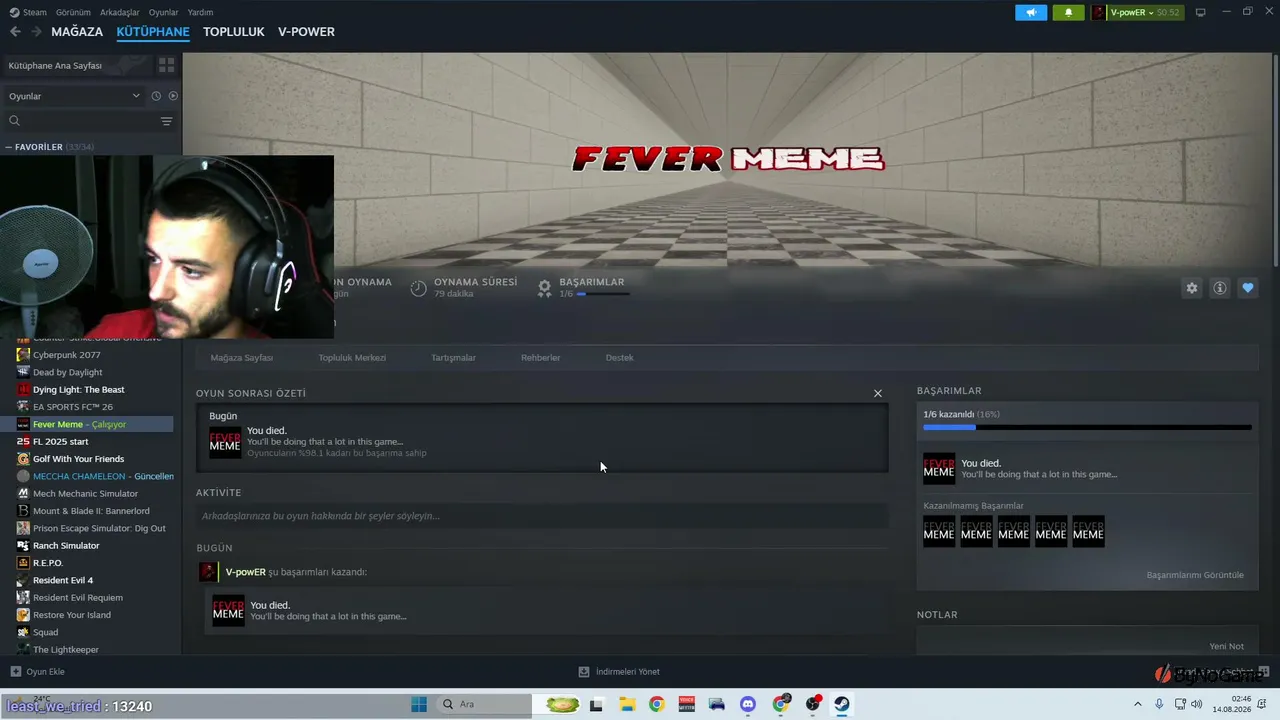The height and width of the screenshot is (720, 1280).
Task: Open Fever Meme game settings gear
Action: tap(1192, 288)
